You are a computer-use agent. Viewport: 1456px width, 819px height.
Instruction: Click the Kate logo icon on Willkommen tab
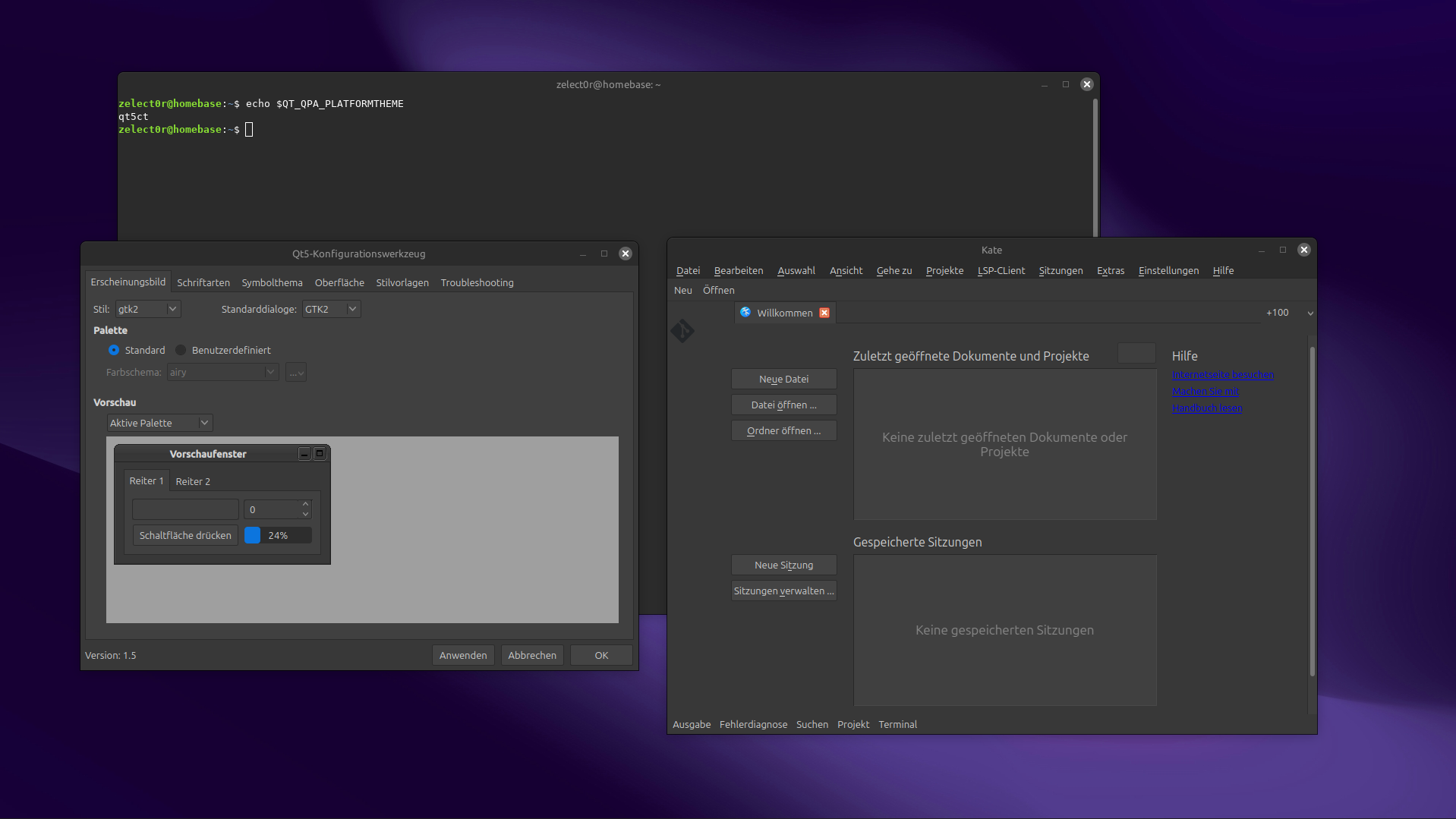tap(745, 313)
